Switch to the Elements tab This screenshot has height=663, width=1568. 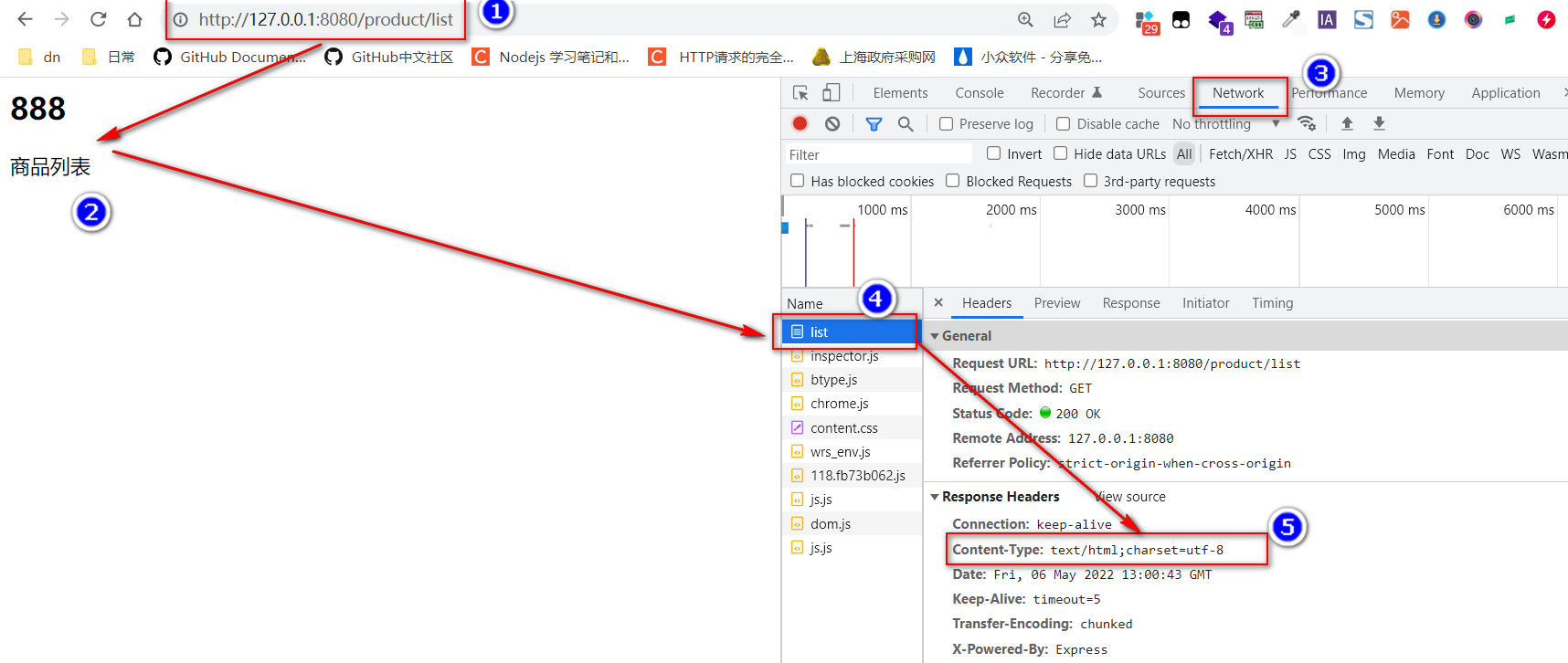[900, 93]
